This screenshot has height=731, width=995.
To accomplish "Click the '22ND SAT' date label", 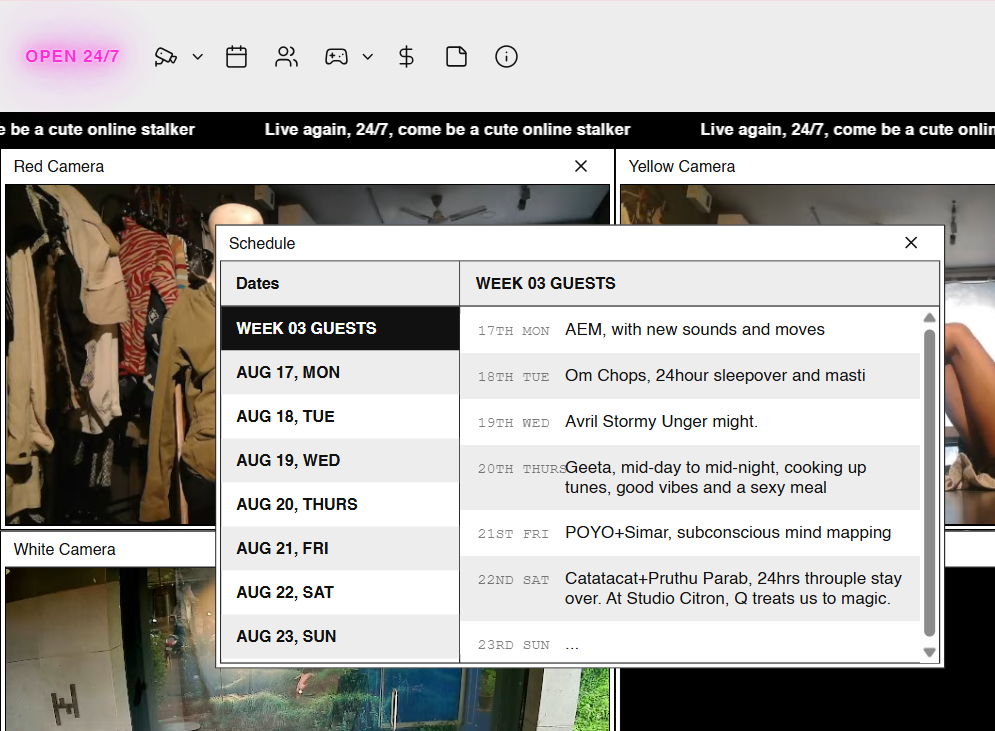I will tap(513, 580).
